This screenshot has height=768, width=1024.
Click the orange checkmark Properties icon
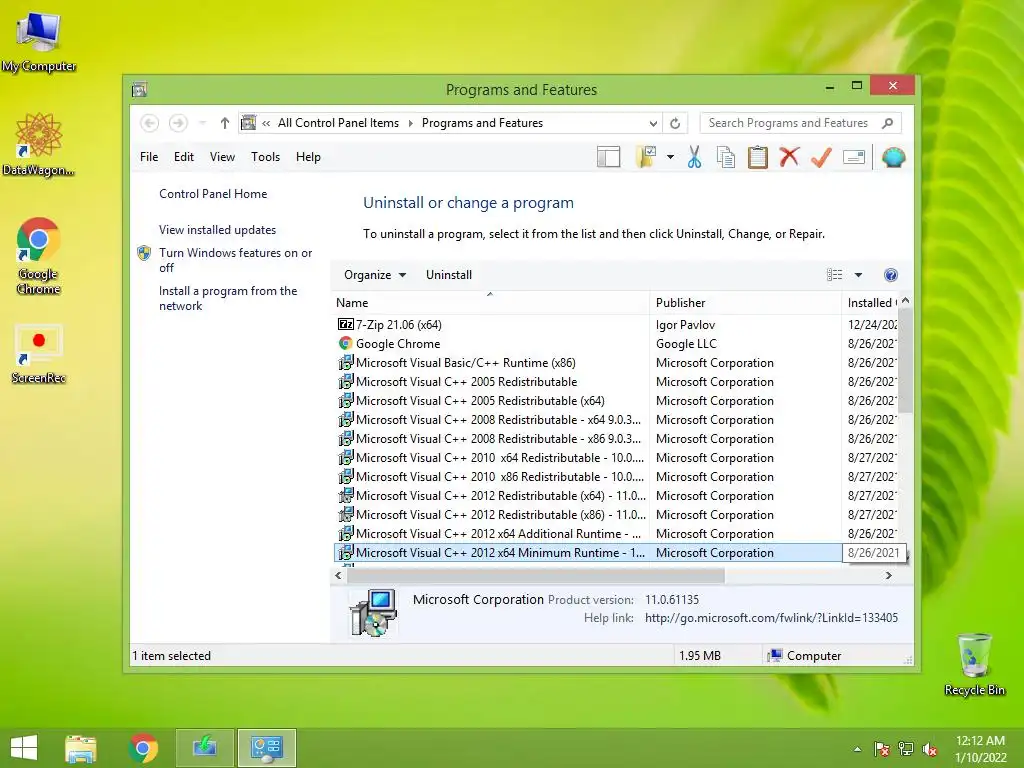tap(821, 157)
